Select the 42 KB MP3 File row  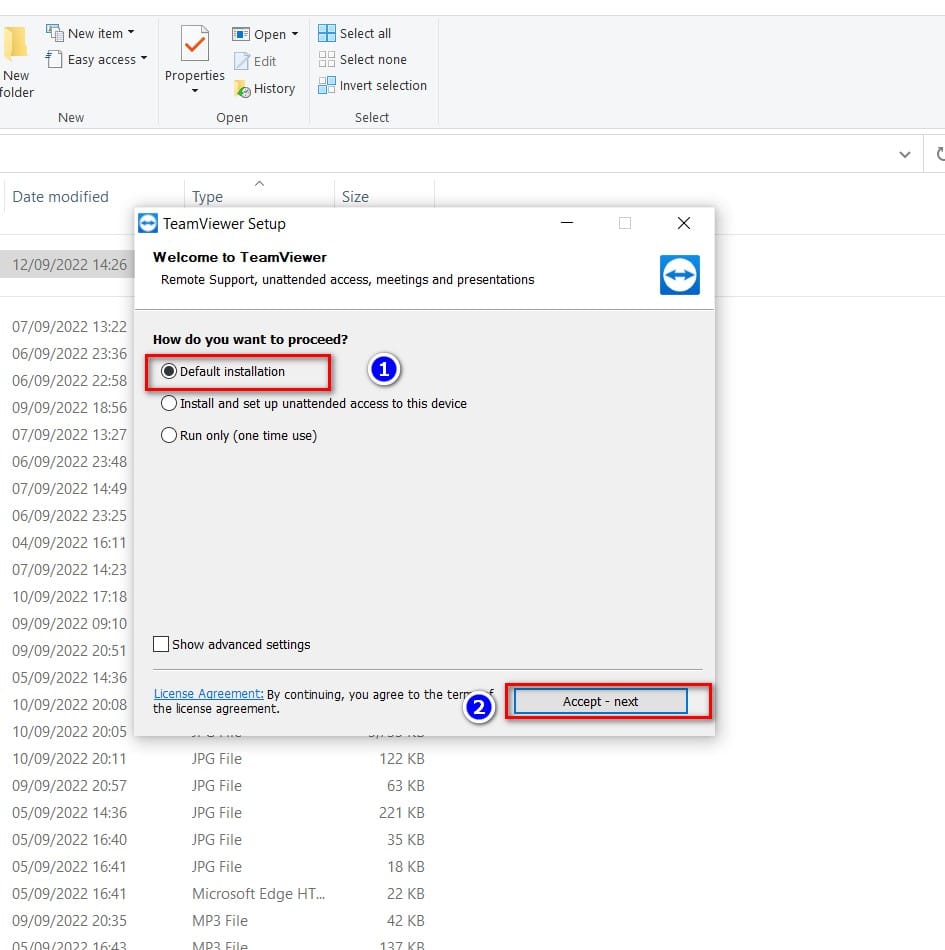click(x=218, y=921)
